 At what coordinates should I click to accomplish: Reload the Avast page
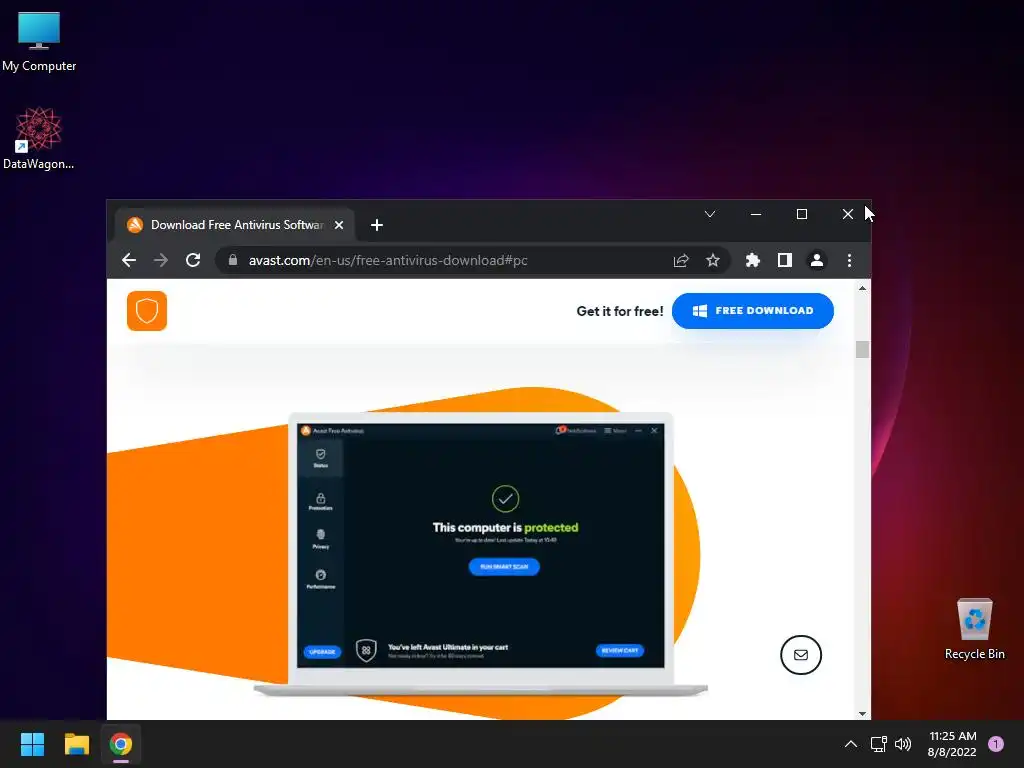[x=193, y=261]
